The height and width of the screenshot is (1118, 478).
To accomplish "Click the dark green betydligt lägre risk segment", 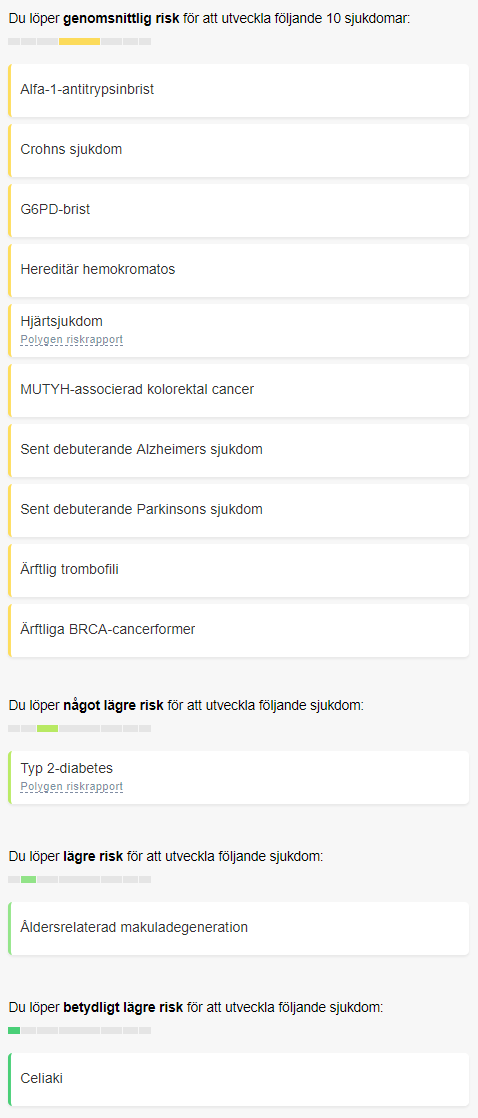I will click(14, 1030).
